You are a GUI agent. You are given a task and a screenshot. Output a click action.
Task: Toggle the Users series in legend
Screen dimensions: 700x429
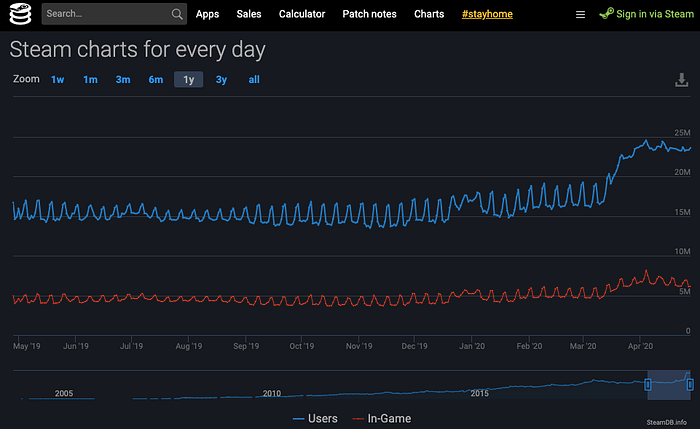[315, 418]
